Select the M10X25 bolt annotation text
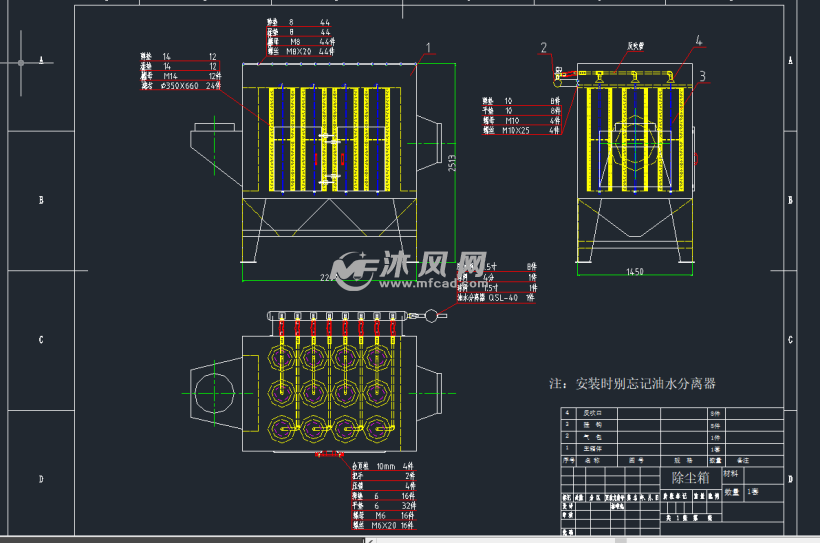The height and width of the screenshot is (543, 820). tap(519, 131)
